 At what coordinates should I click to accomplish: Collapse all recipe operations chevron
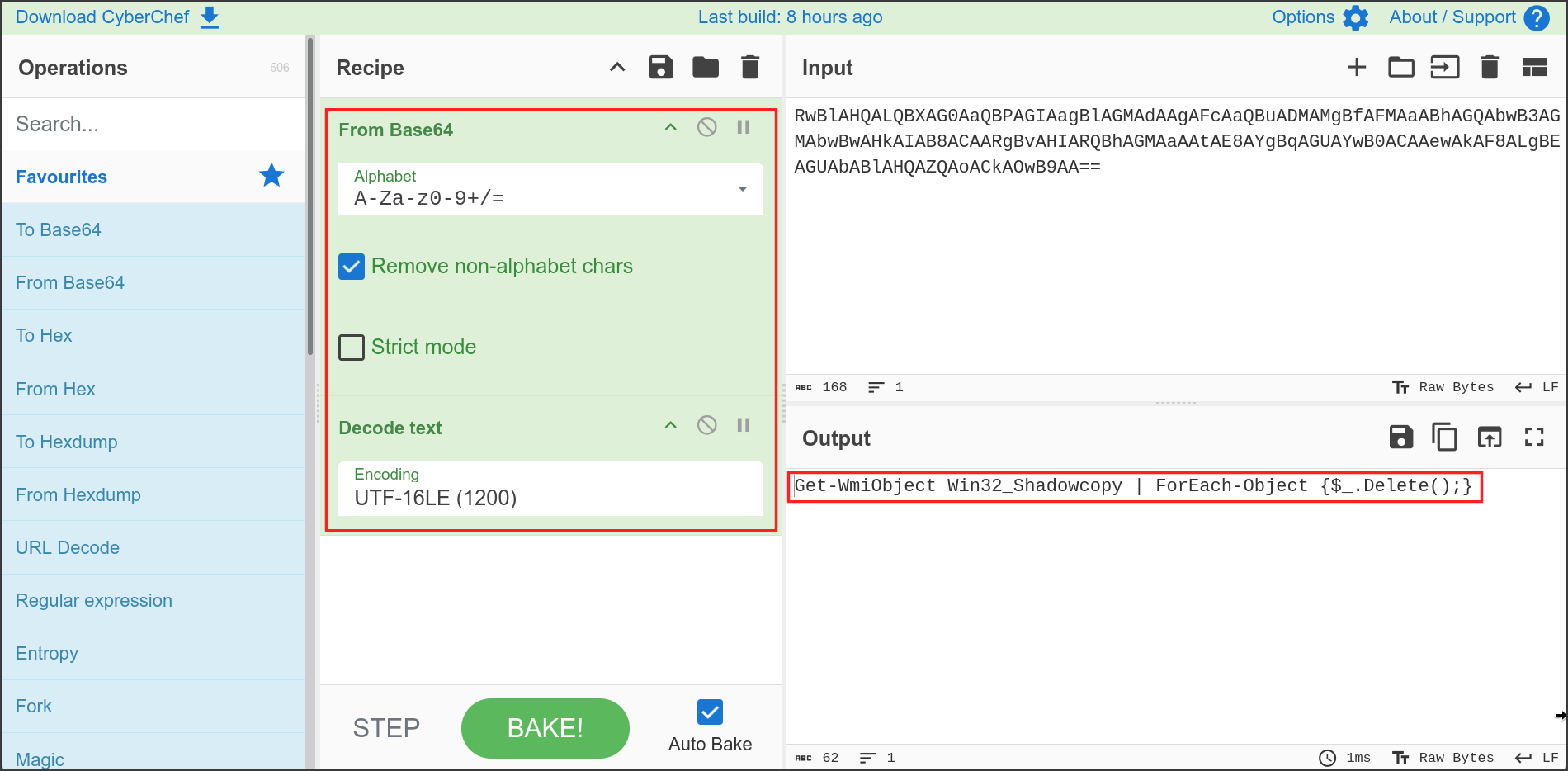(x=617, y=68)
